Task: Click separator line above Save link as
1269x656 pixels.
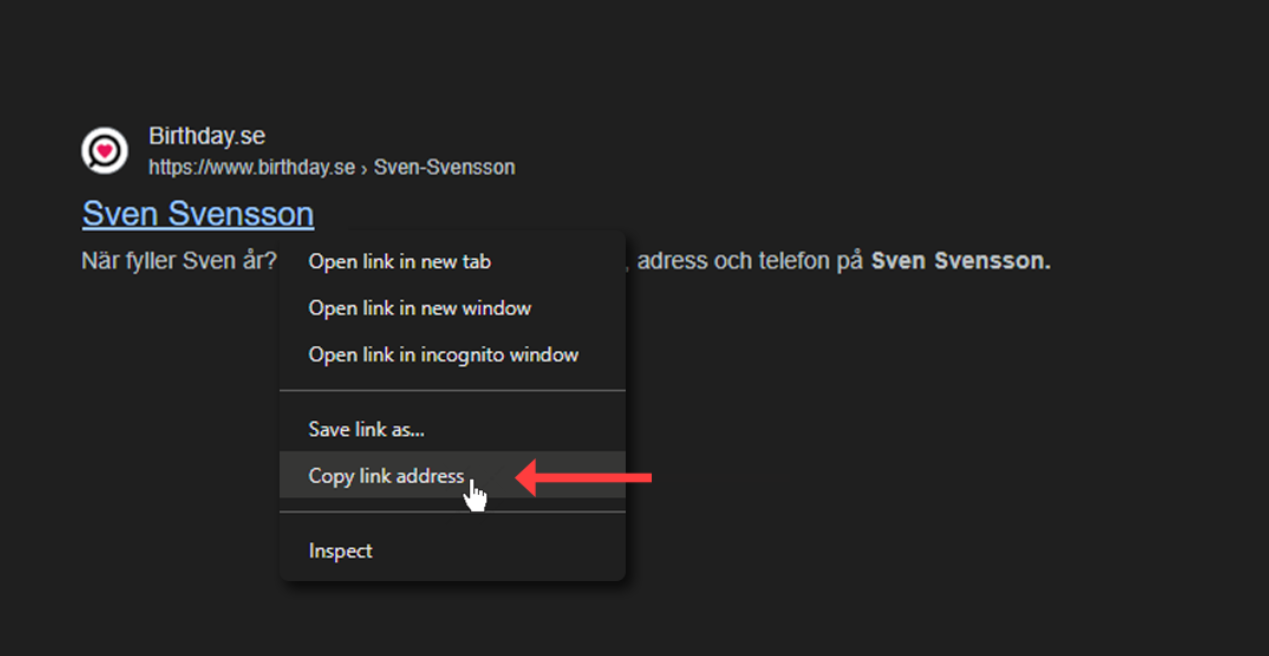Action: [452, 391]
